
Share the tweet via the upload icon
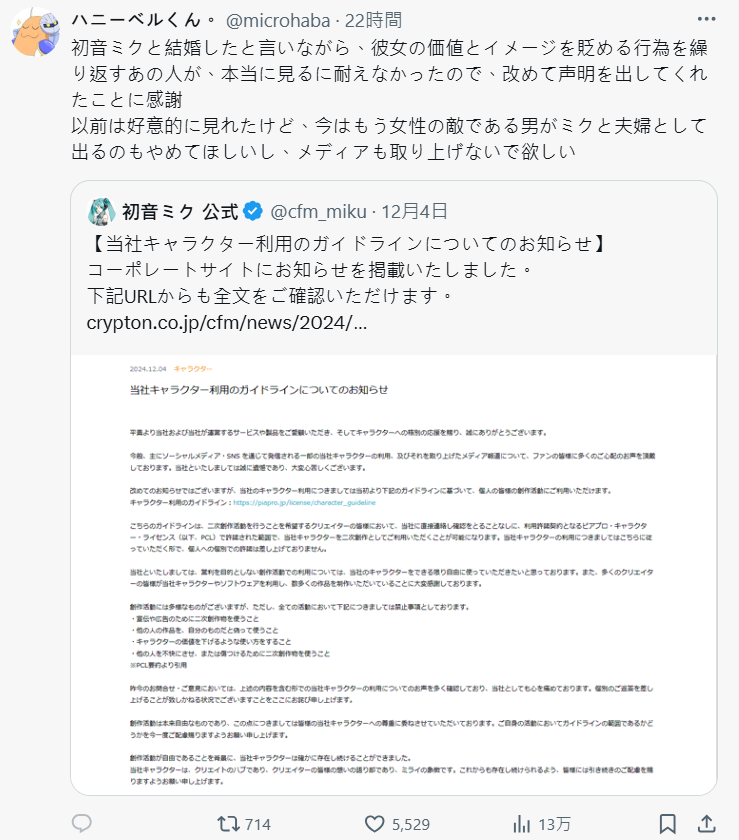tap(706, 824)
